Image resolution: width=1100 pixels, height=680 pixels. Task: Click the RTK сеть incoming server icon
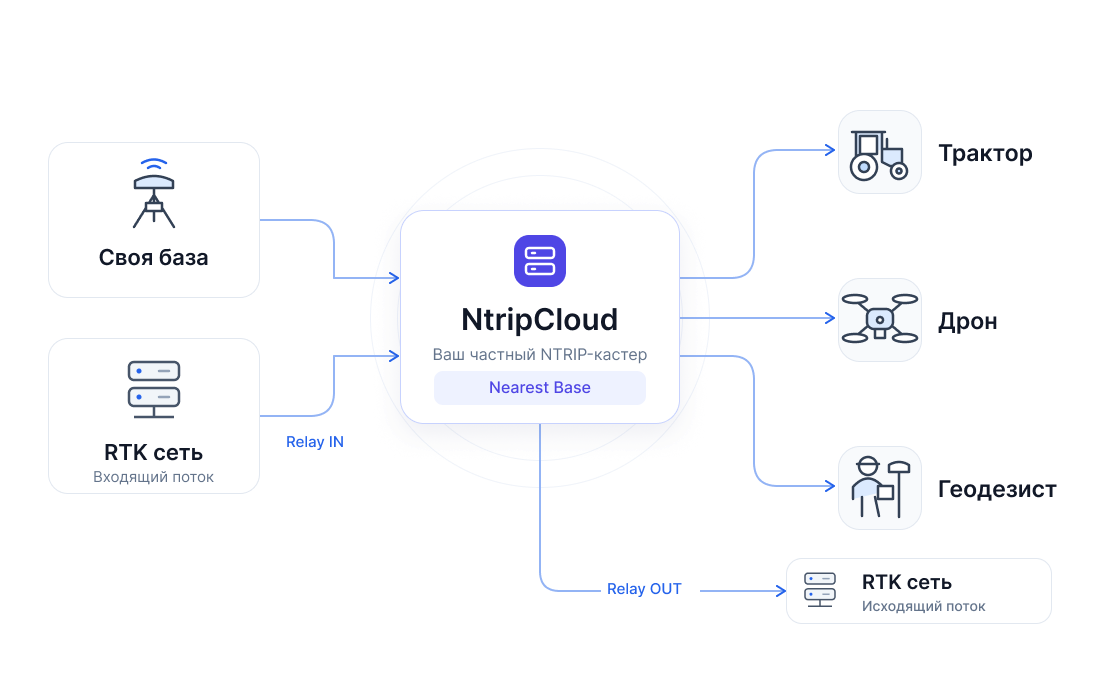tap(154, 389)
